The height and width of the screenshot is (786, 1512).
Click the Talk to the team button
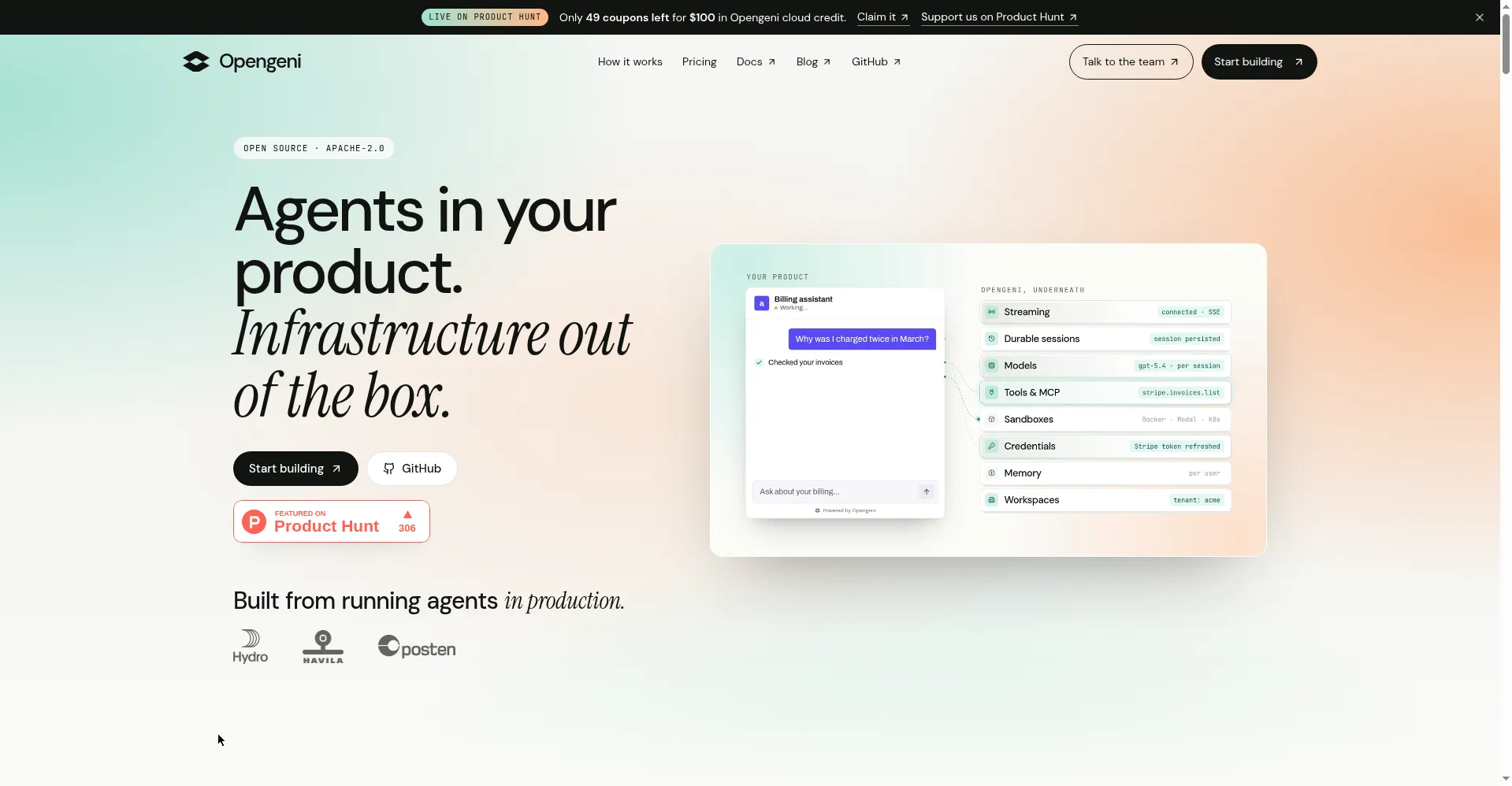click(1131, 61)
